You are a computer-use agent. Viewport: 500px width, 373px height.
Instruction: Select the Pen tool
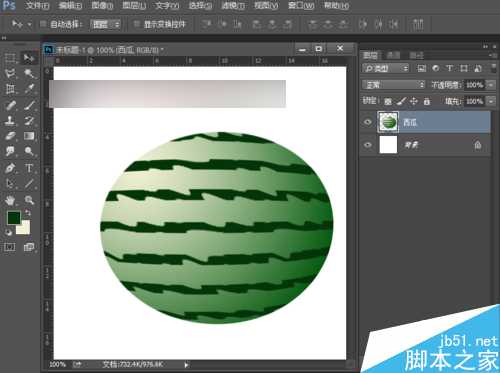[10, 168]
